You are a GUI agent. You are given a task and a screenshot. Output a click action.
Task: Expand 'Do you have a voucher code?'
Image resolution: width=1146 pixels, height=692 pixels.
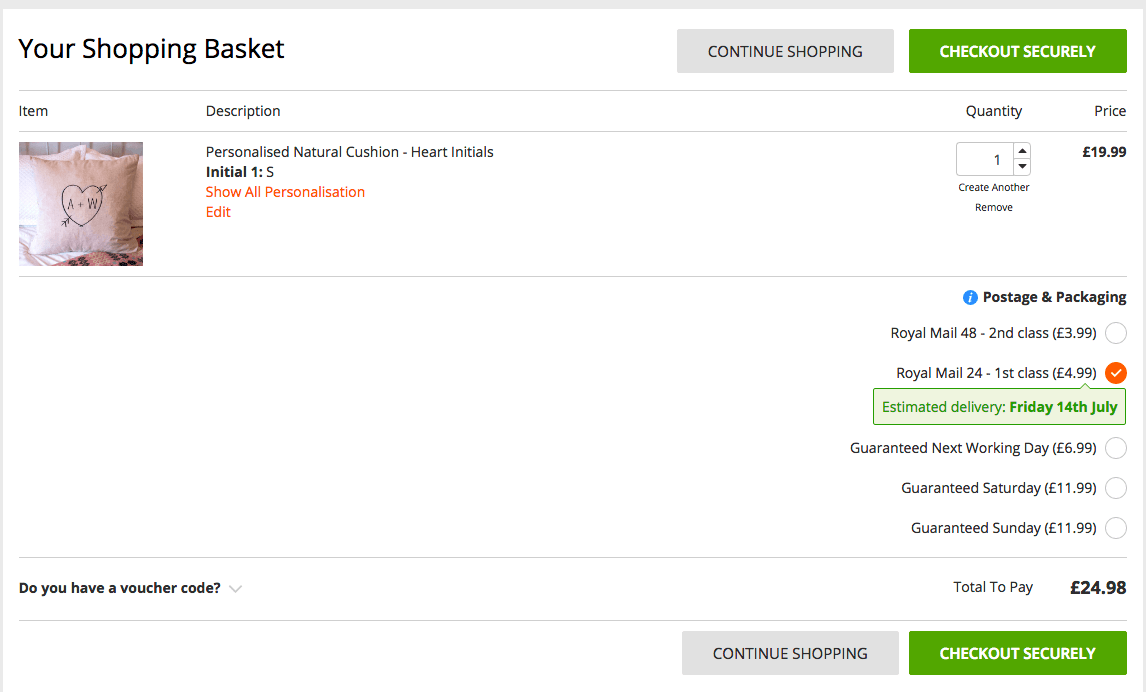pos(120,588)
